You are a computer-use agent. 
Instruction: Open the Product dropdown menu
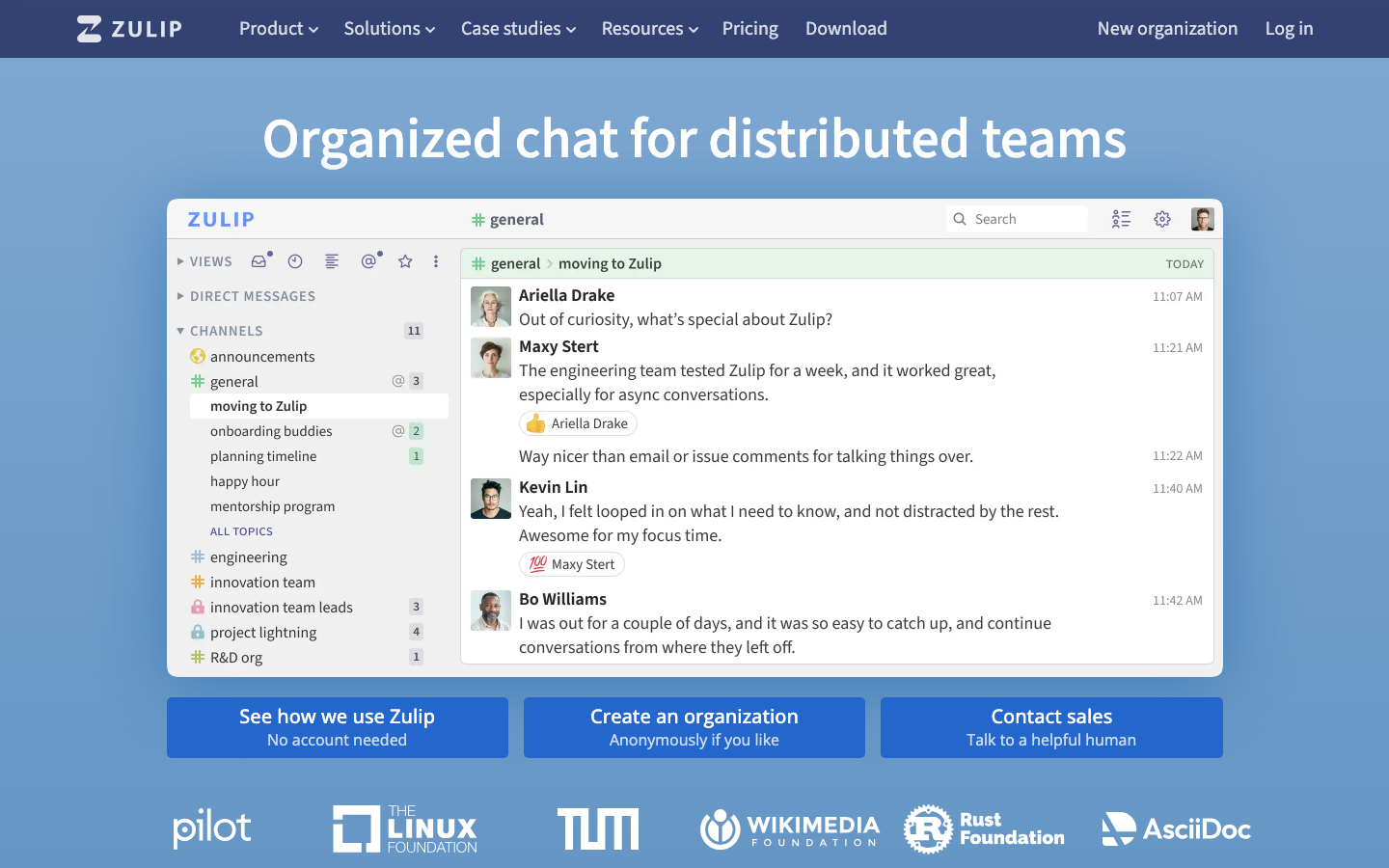point(278,29)
